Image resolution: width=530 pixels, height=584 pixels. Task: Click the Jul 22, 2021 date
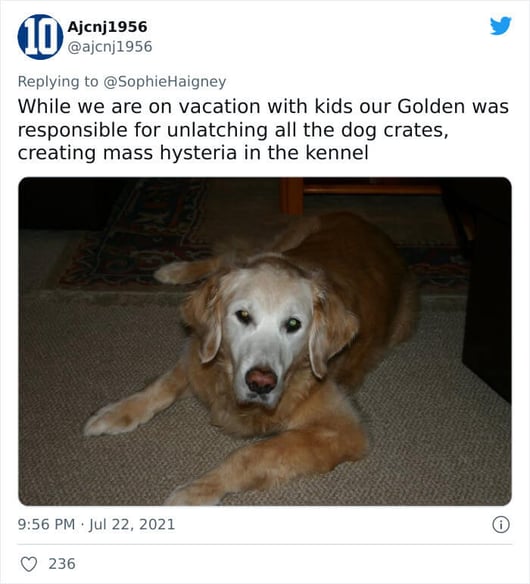coord(132,524)
